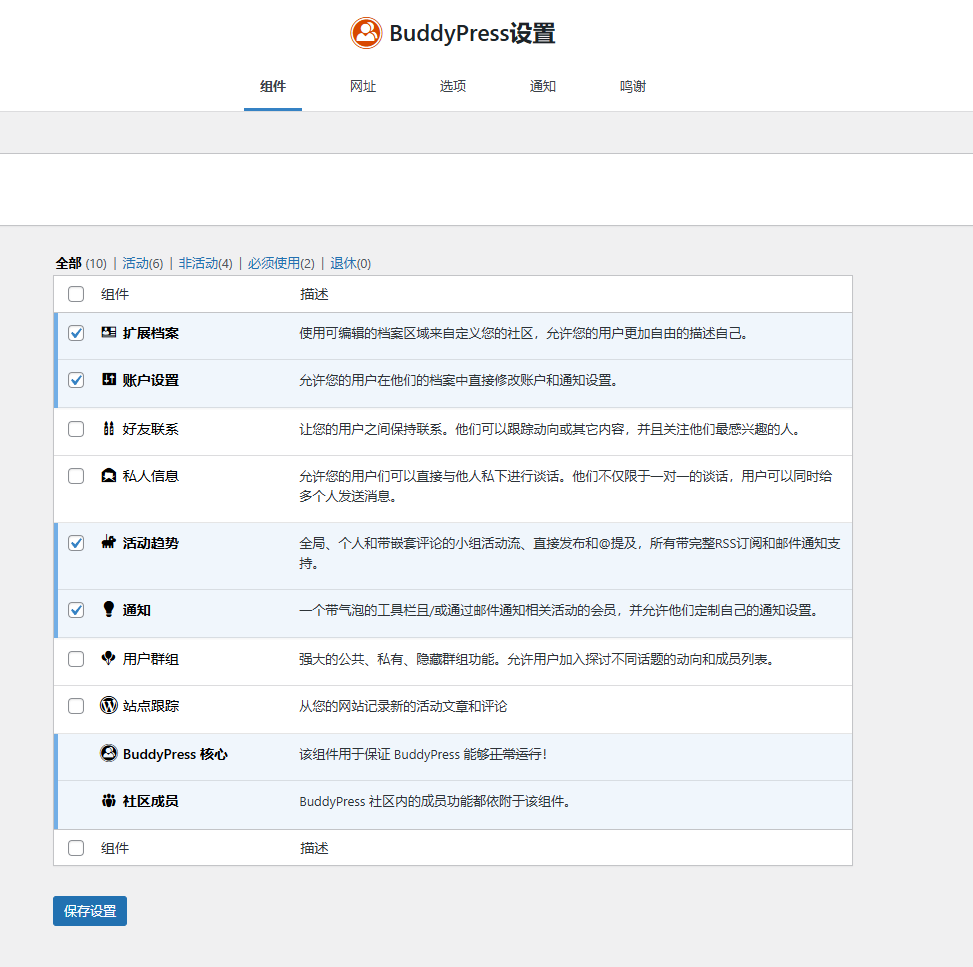Click the 社区成员 component icon
The height and width of the screenshot is (967, 973).
coord(109,801)
